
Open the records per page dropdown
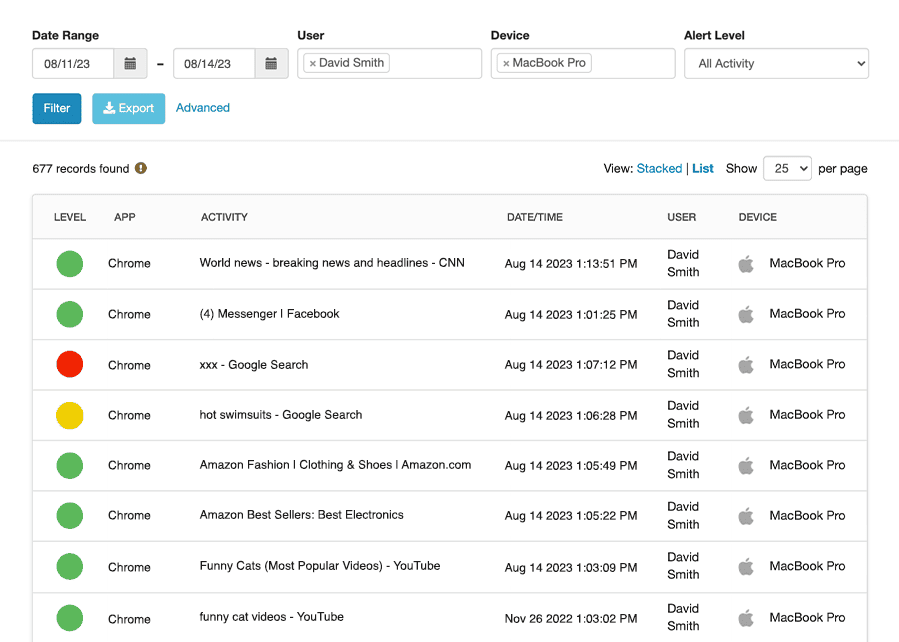tap(787, 168)
